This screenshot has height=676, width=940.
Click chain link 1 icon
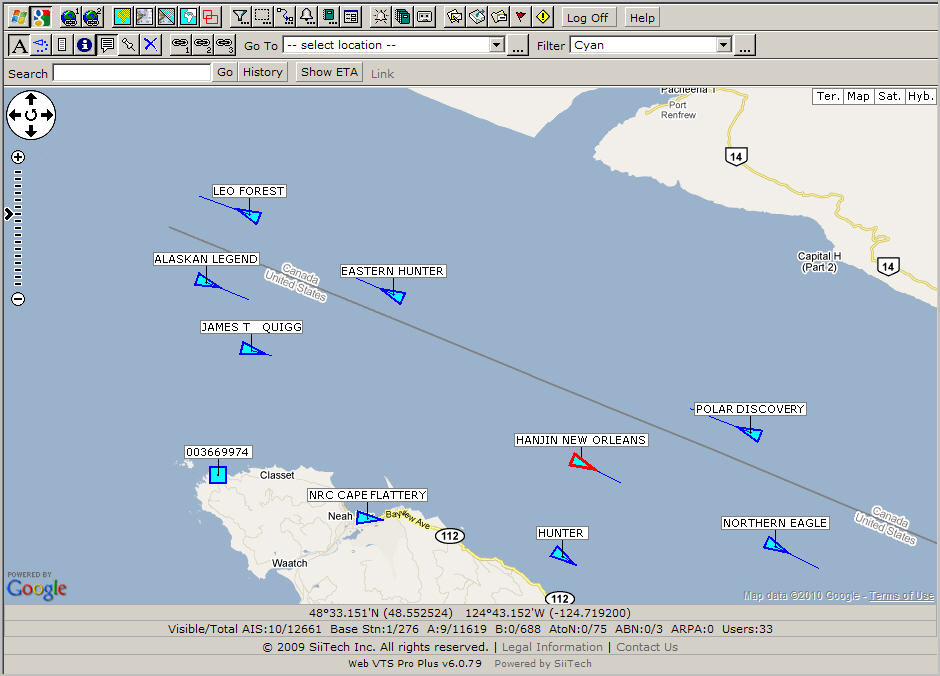(180, 45)
